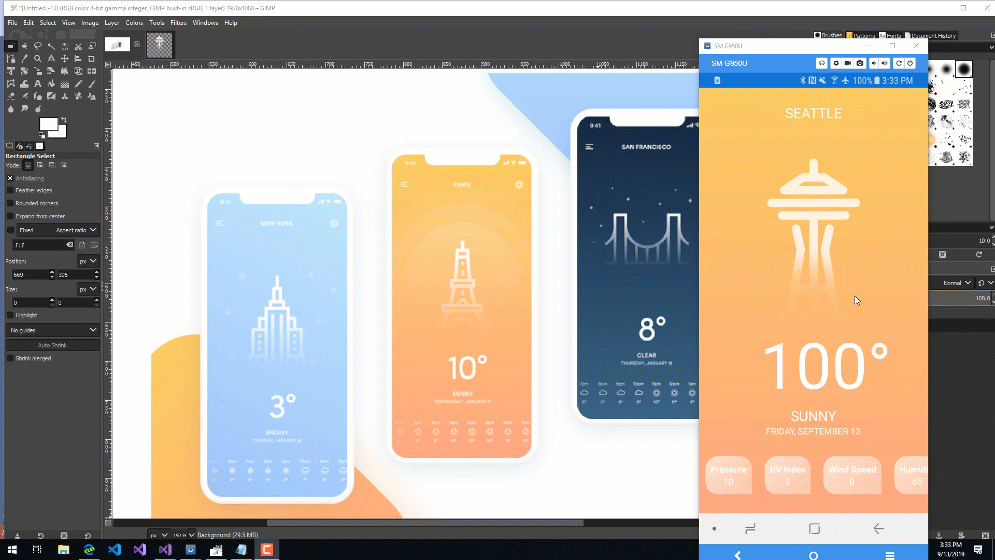
Task: Reset tool options to default values
Action: coord(88,536)
